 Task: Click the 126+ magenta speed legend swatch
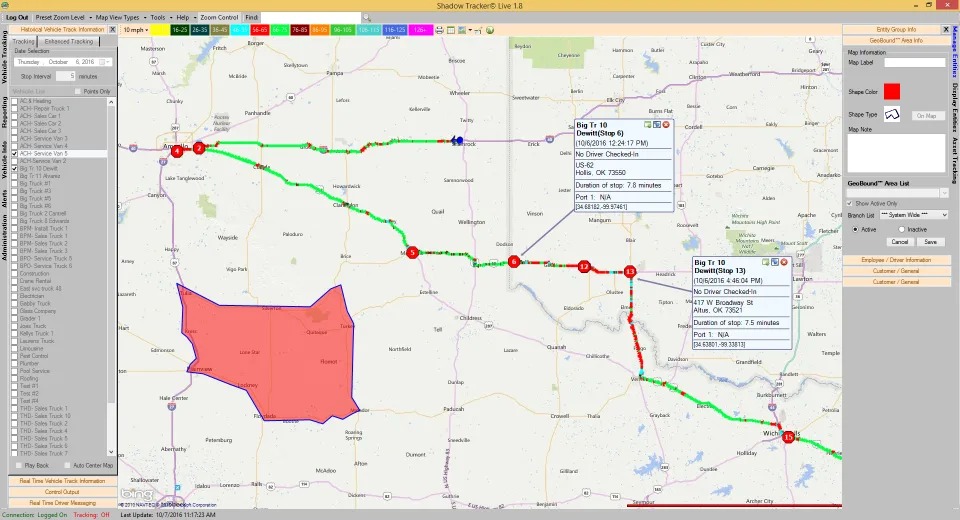click(421, 30)
